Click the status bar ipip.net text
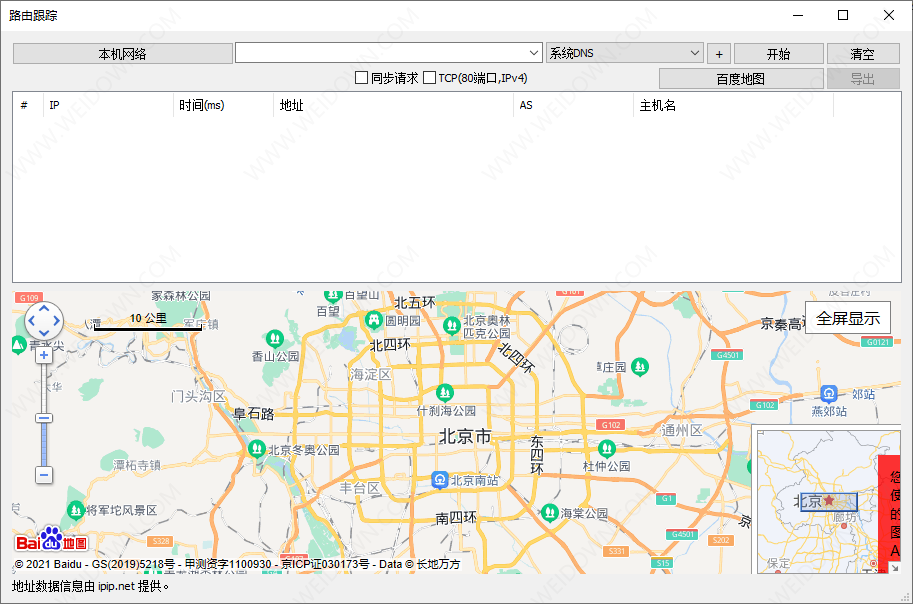913x604 pixels. click(116, 587)
